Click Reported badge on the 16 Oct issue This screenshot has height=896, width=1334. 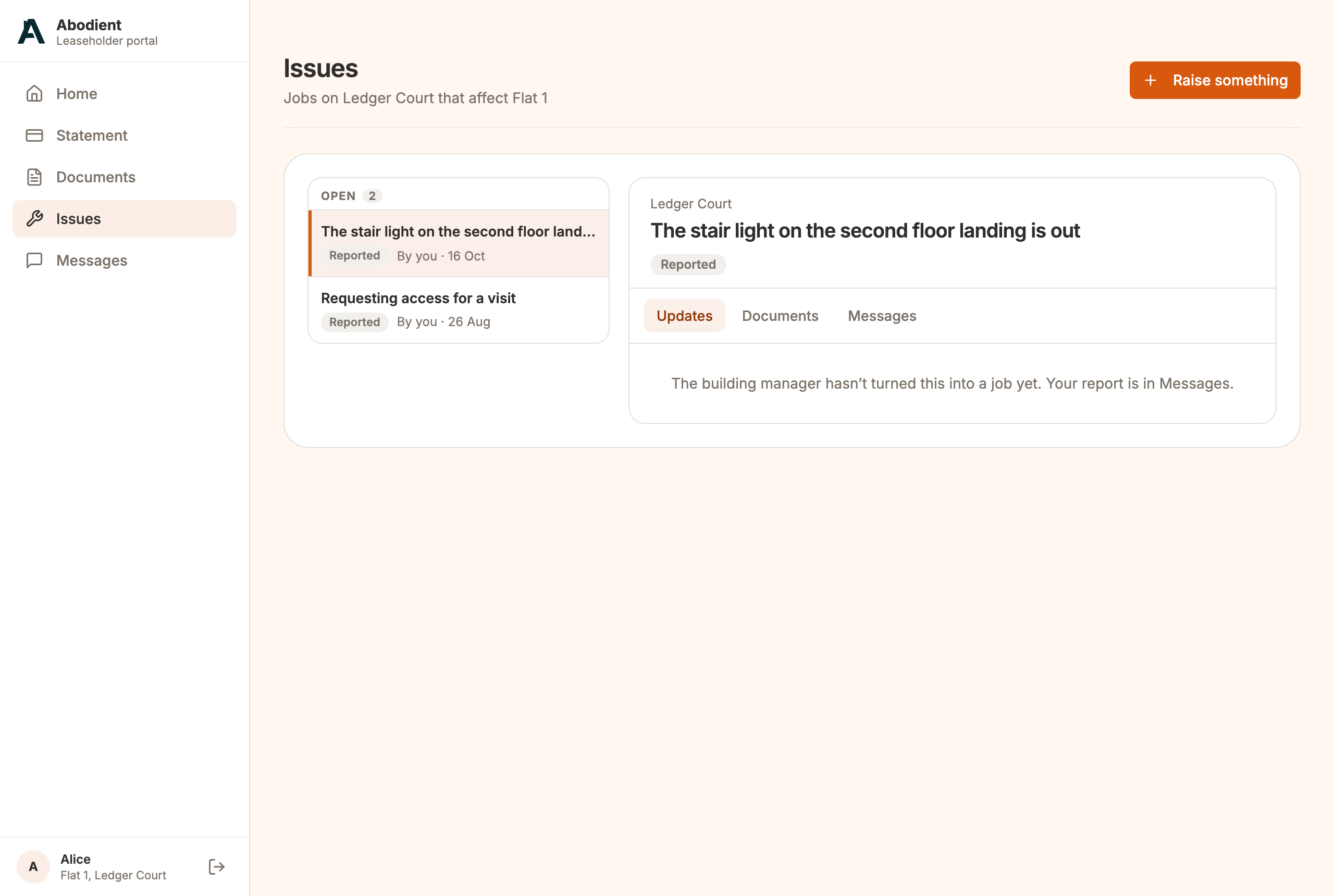(354, 255)
